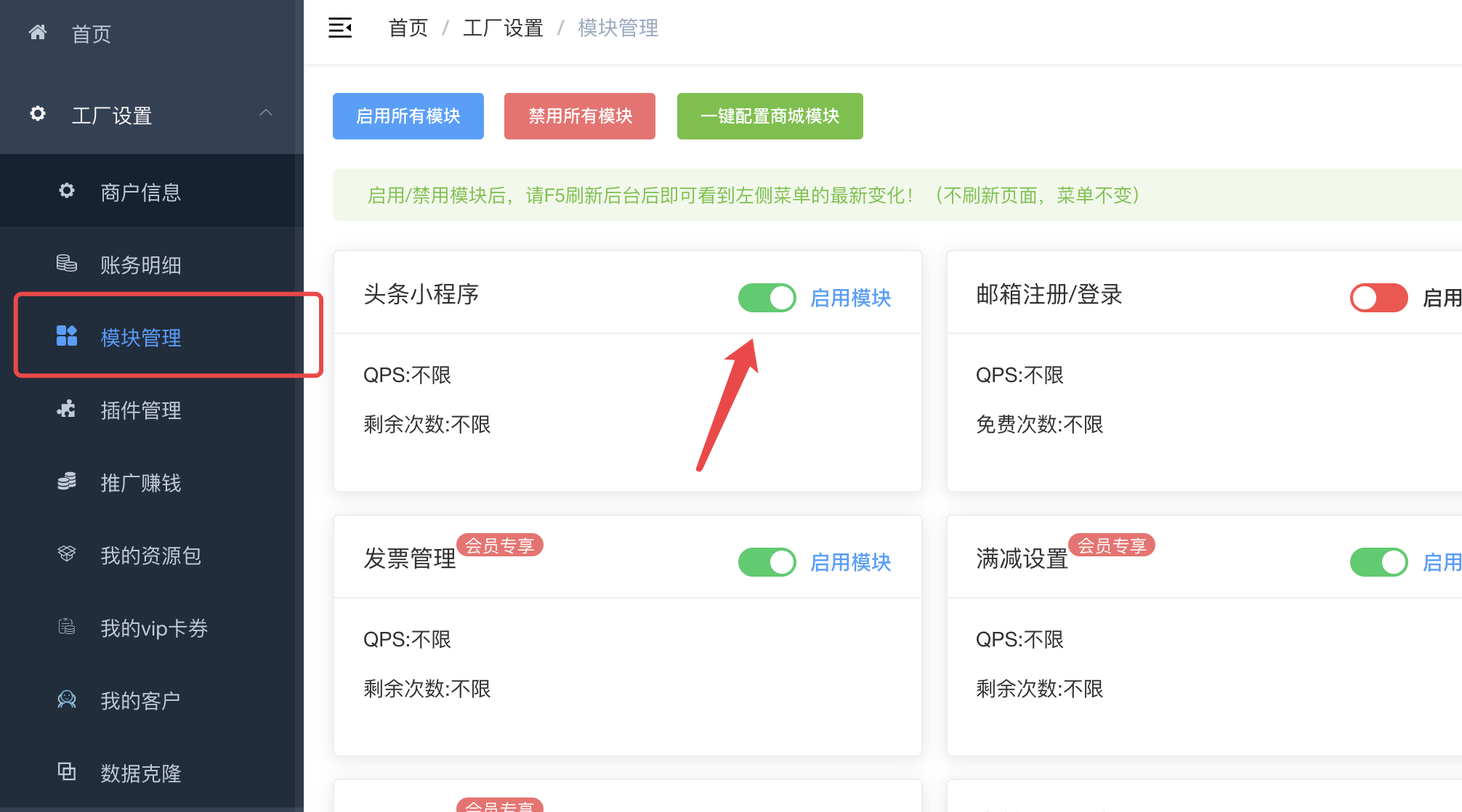Click the 我的资源包 box icon
The height and width of the screenshot is (812, 1462).
tap(67, 554)
